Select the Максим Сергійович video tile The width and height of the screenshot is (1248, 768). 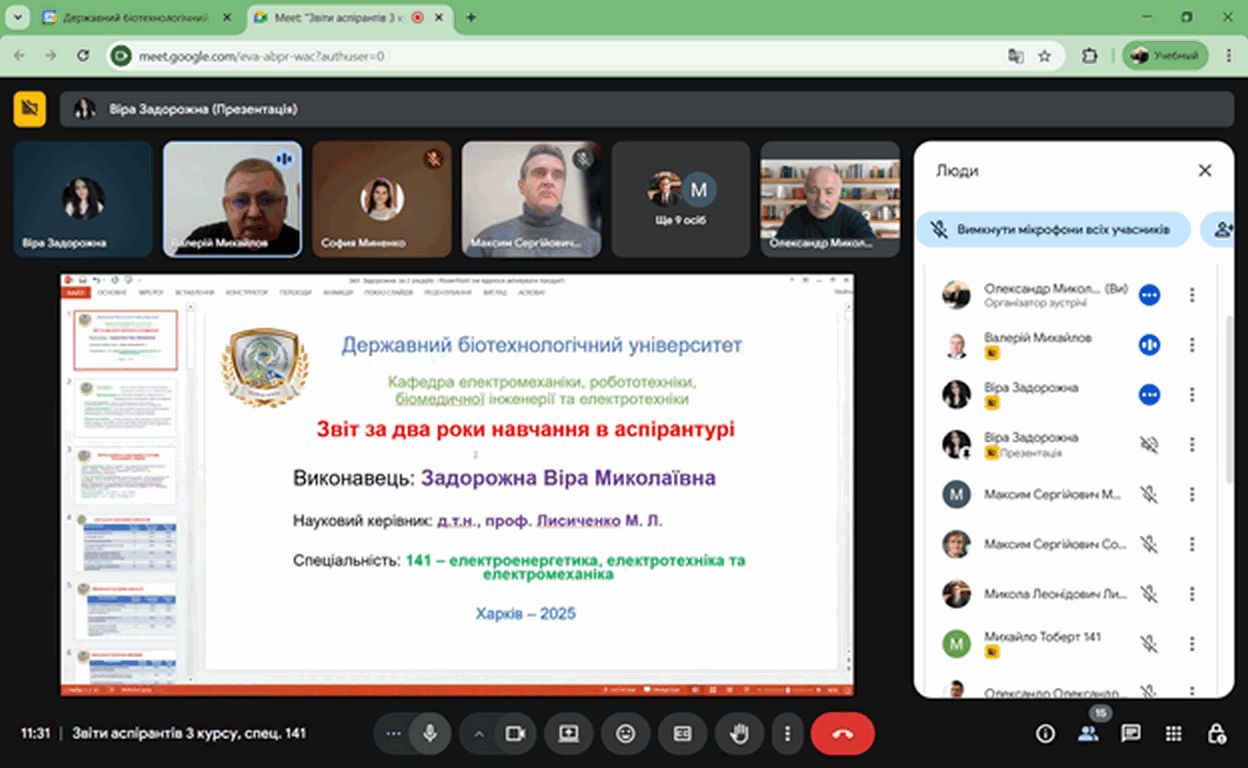pyautogui.click(x=531, y=198)
